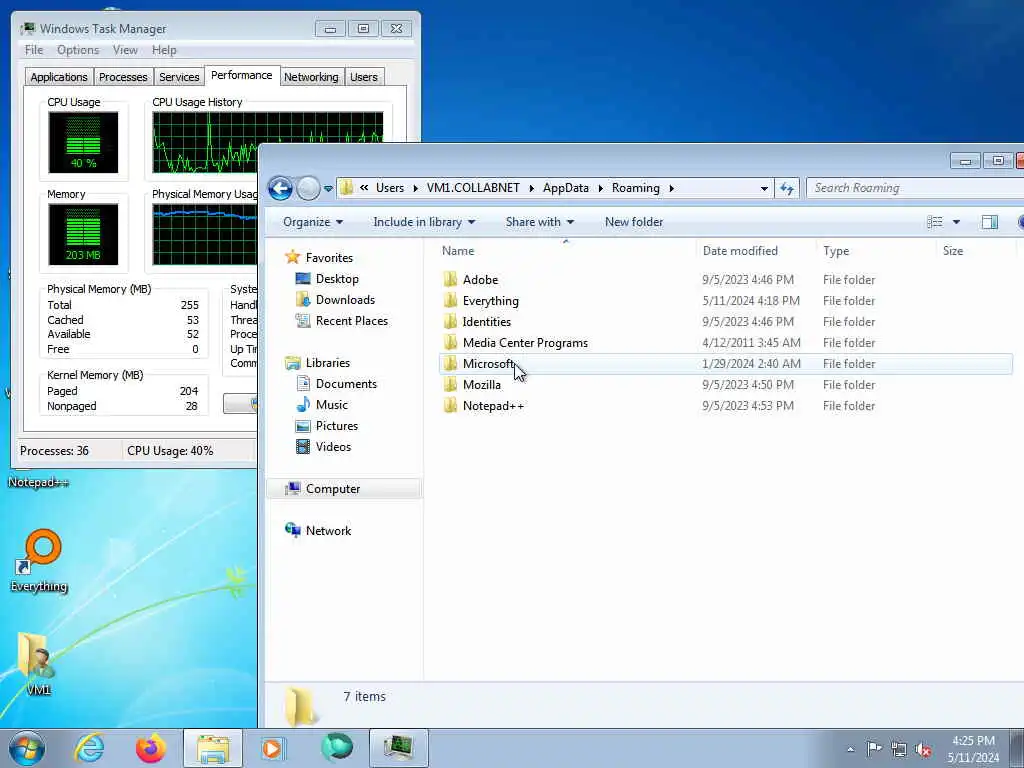Viewport: 1024px width, 768px height.
Task: Open Recent Places in navigation pane
Action: point(342,321)
